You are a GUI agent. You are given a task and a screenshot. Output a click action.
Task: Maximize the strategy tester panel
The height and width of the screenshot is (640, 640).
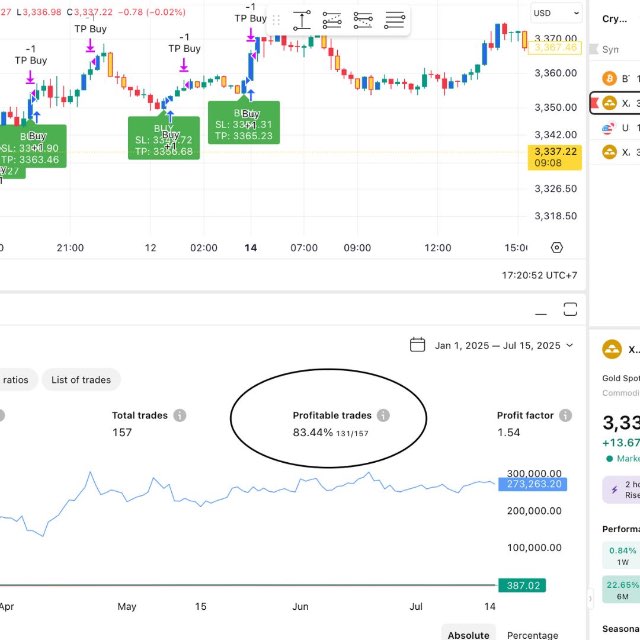pos(570,309)
